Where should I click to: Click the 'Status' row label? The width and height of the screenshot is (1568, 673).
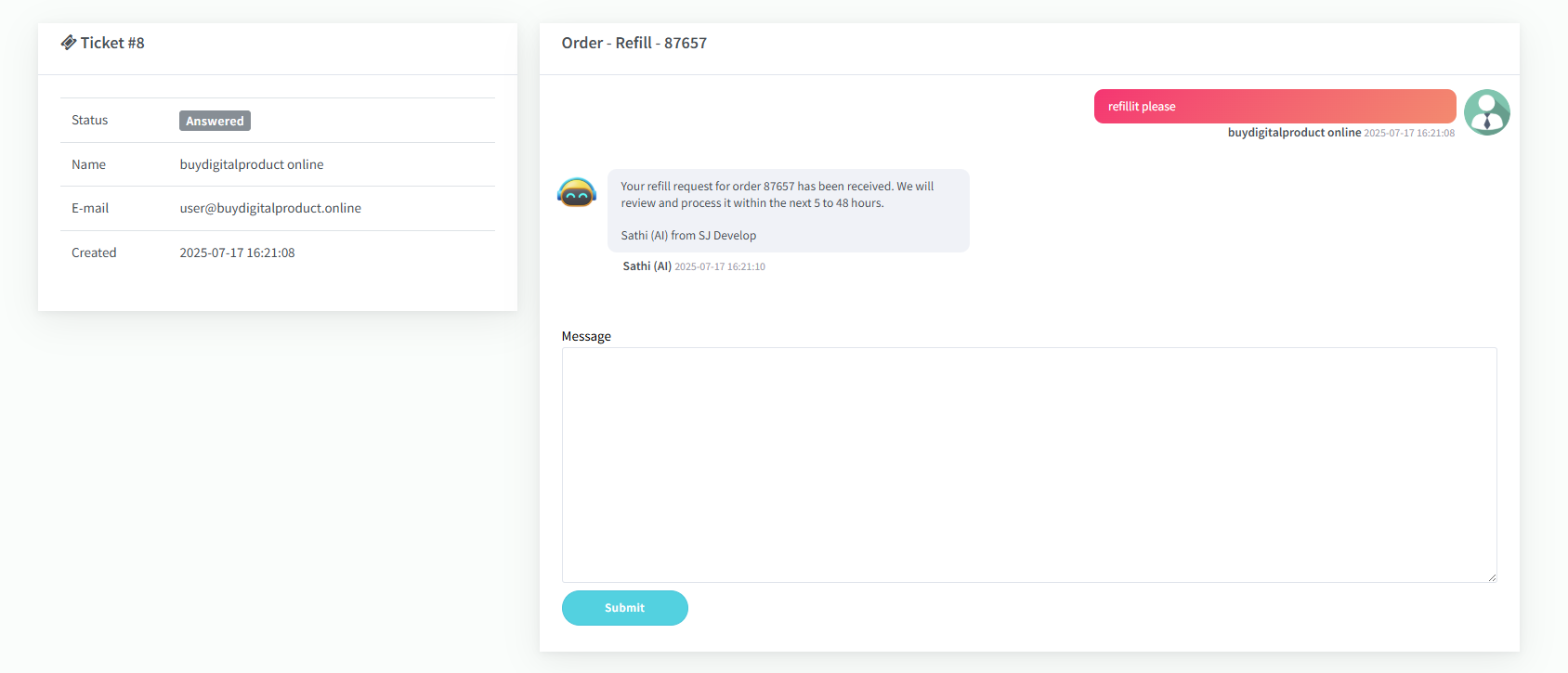tap(90, 121)
